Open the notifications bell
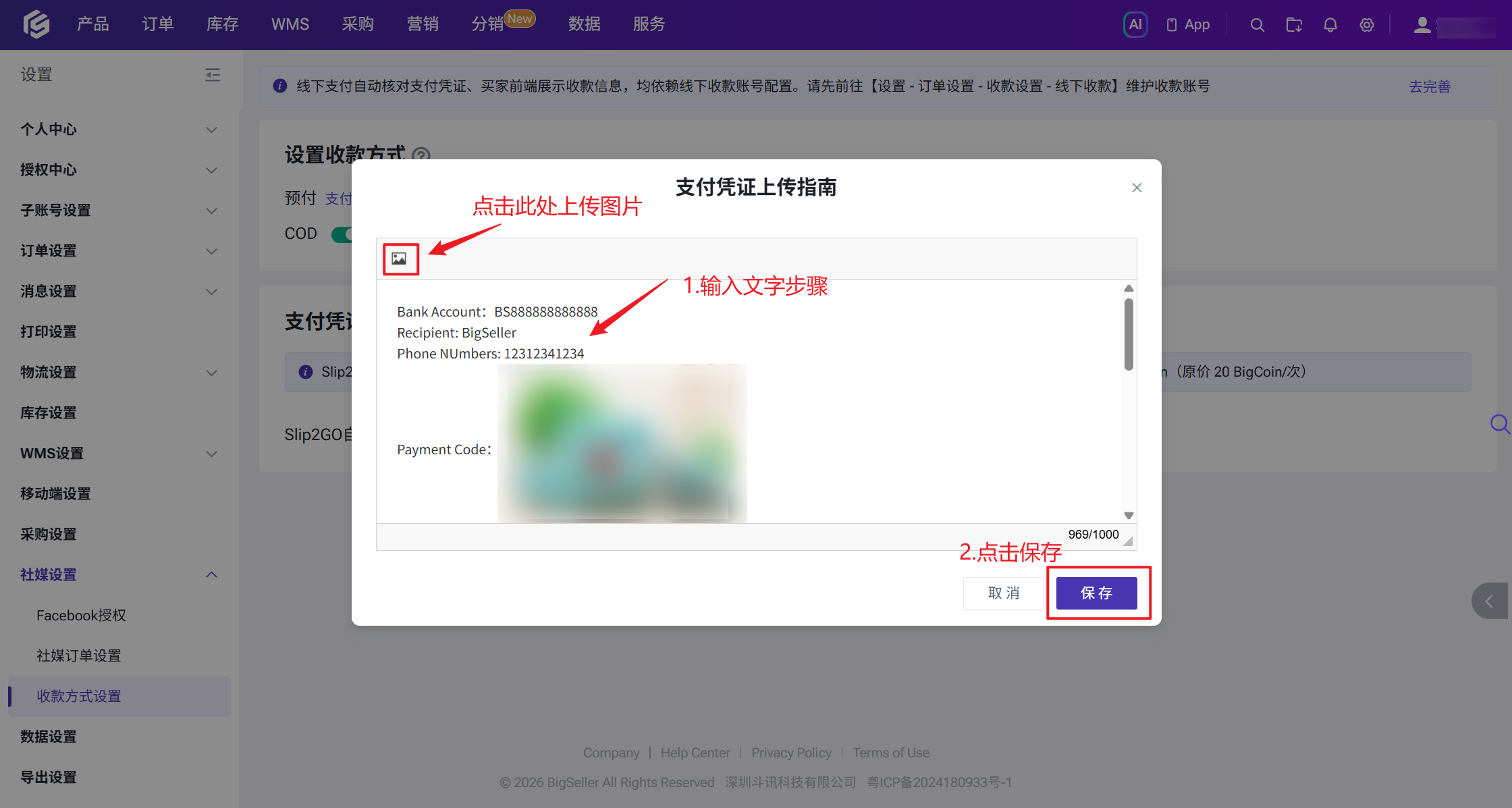The width and height of the screenshot is (1512, 808). tap(1330, 25)
